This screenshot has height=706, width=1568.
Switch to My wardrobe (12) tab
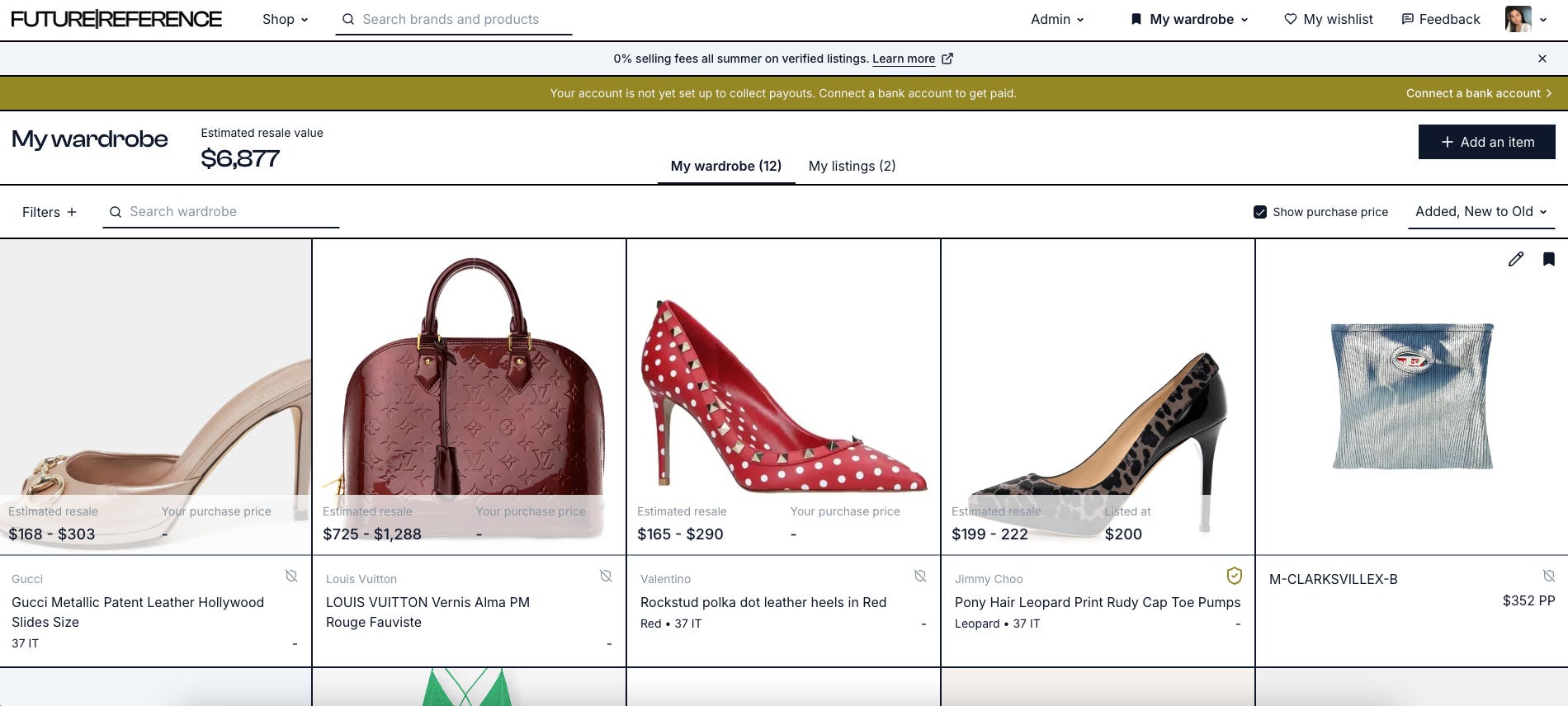[x=726, y=166]
